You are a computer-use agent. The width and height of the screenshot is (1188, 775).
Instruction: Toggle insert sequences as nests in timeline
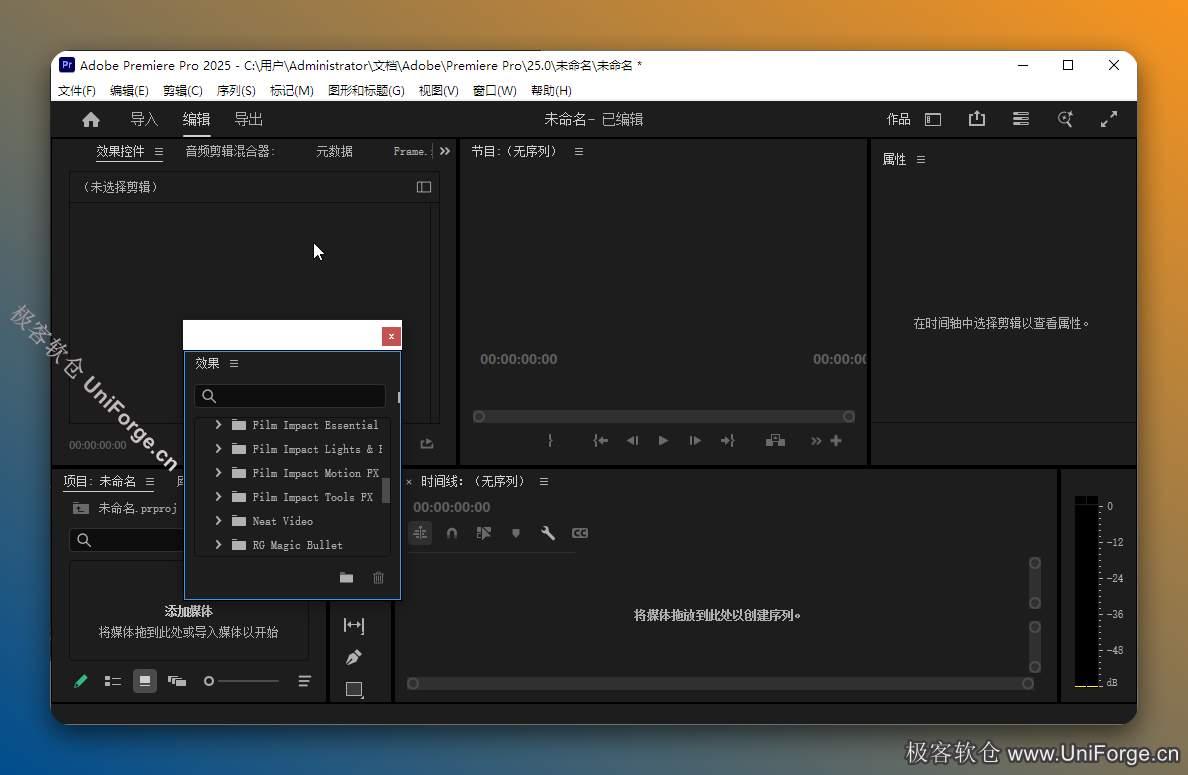click(x=420, y=533)
